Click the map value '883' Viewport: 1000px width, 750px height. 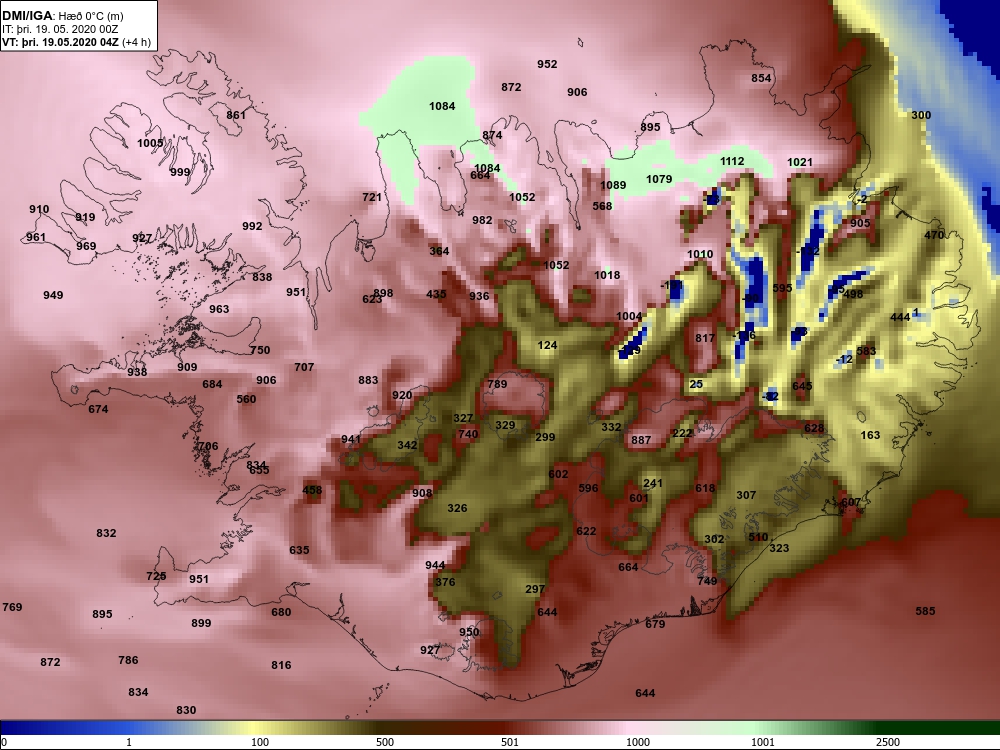coord(368,380)
